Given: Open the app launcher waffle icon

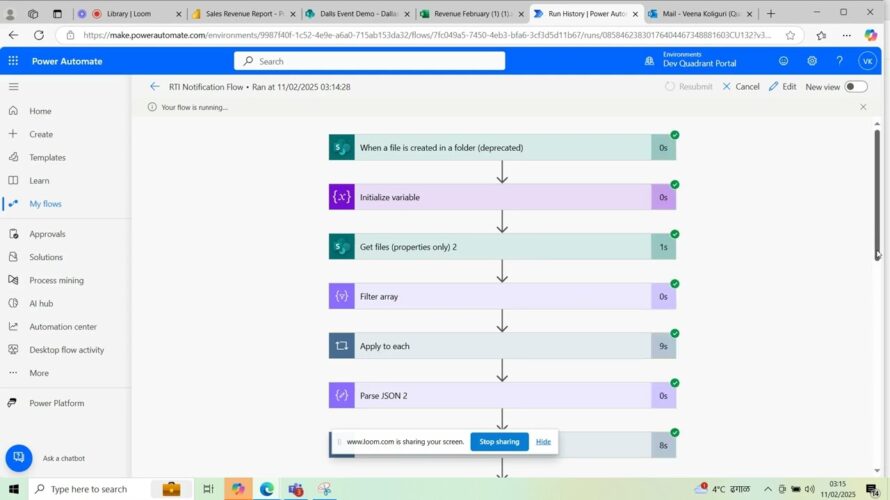Looking at the screenshot, I should click(13, 61).
